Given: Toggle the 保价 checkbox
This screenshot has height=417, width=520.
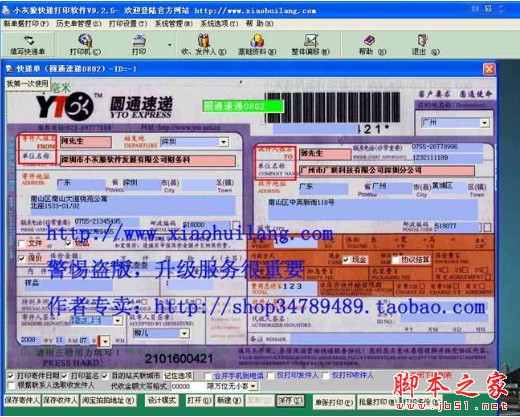Looking at the screenshot, I should (22, 258).
